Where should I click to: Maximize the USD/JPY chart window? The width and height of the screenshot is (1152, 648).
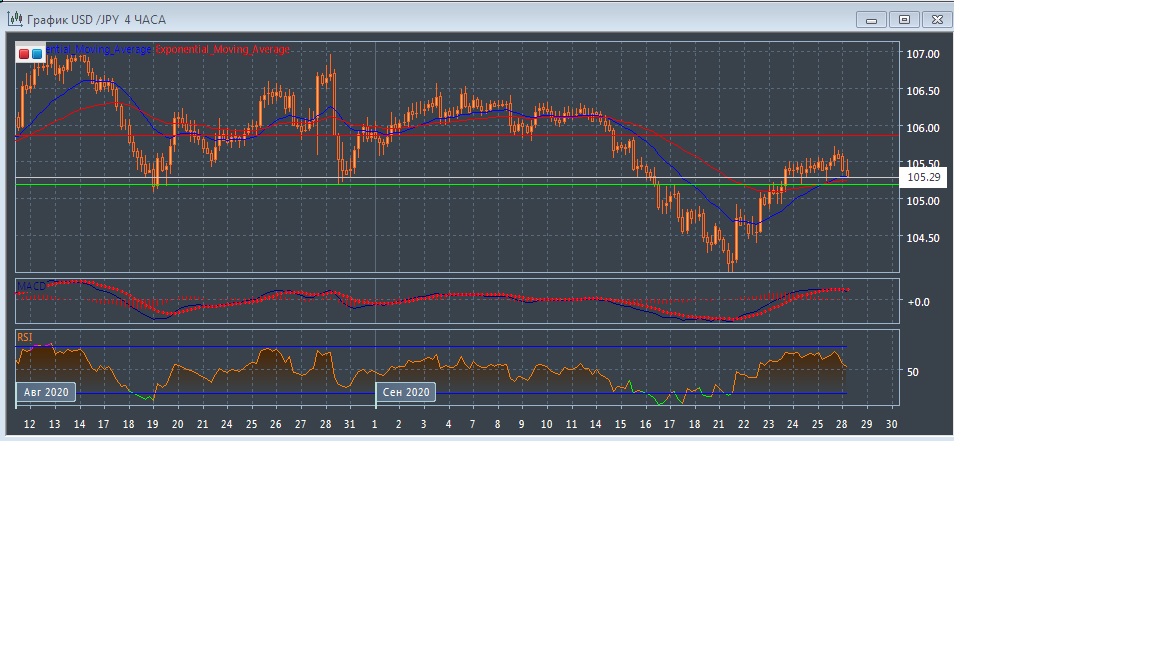904,19
